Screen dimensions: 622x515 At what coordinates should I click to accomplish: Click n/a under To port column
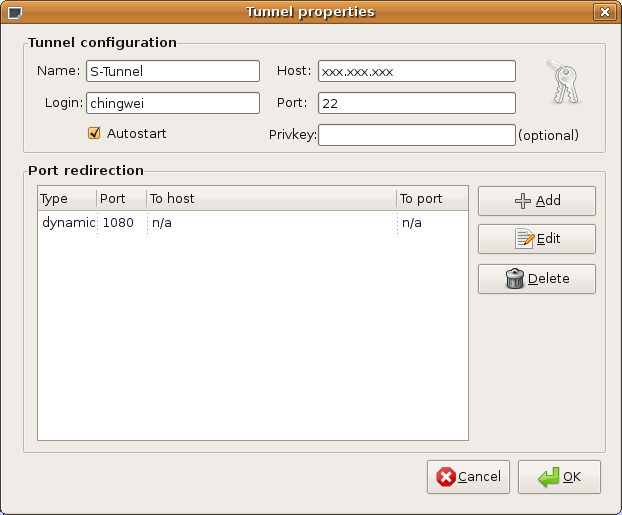(x=412, y=223)
